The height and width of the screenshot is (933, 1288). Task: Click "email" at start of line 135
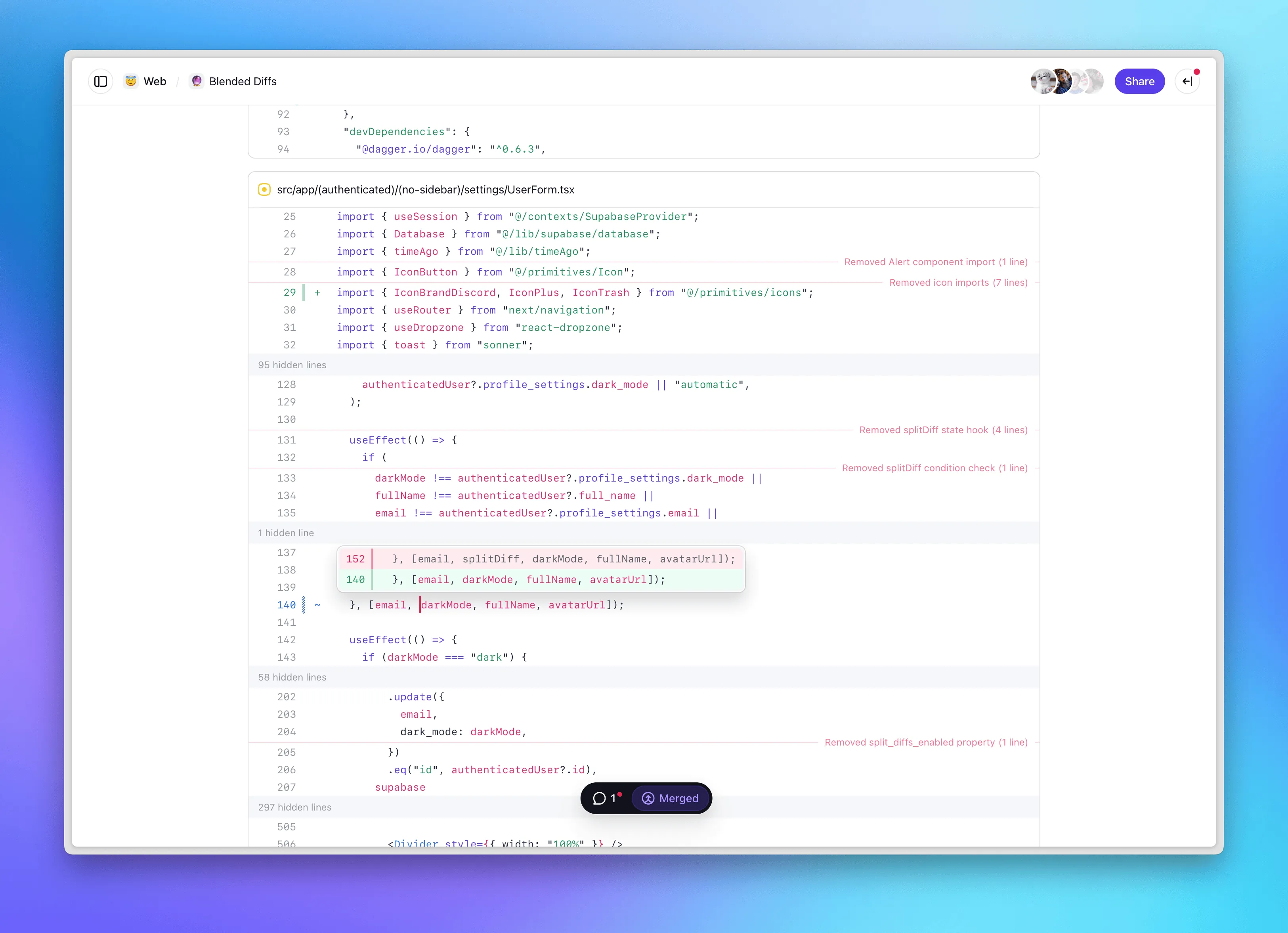[390, 513]
